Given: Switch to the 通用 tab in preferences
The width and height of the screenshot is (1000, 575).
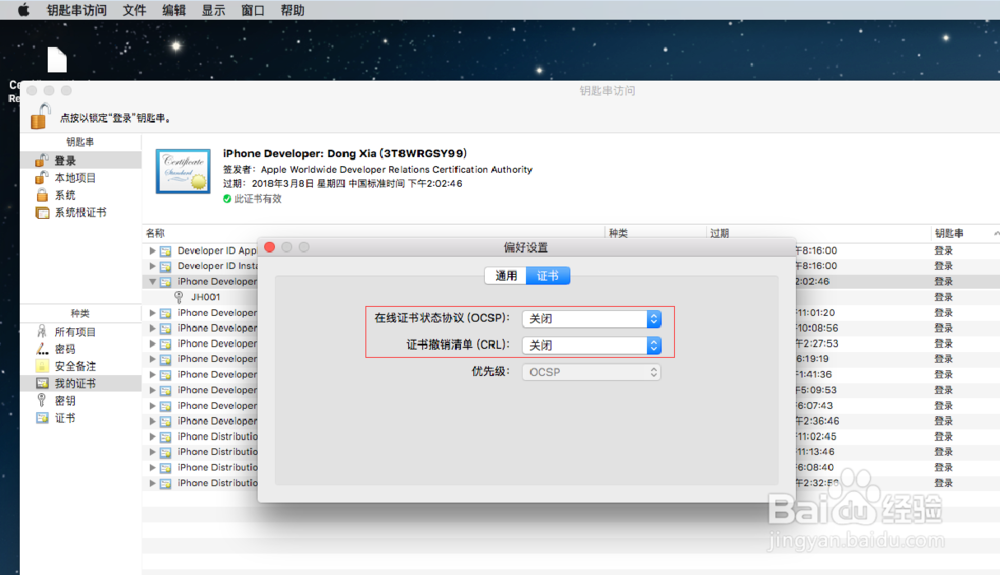Looking at the screenshot, I should 506,275.
